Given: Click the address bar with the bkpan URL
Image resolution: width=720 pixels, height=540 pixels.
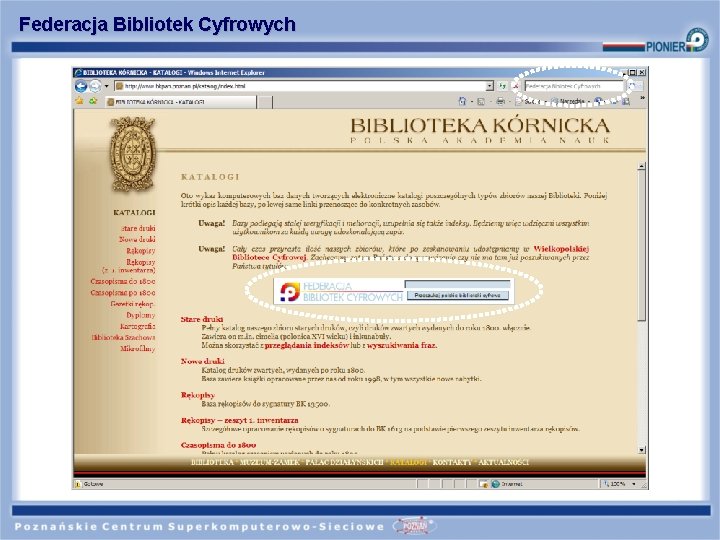Looking at the screenshot, I should (x=300, y=86).
